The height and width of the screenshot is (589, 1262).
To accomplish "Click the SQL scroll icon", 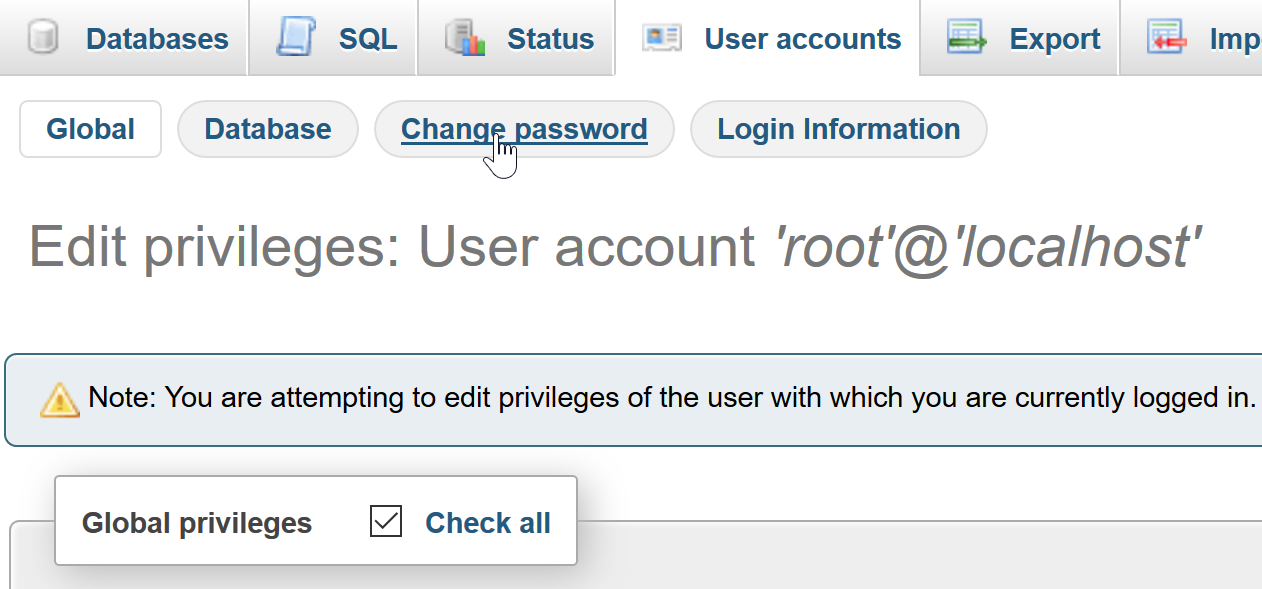I will [x=295, y=38].
